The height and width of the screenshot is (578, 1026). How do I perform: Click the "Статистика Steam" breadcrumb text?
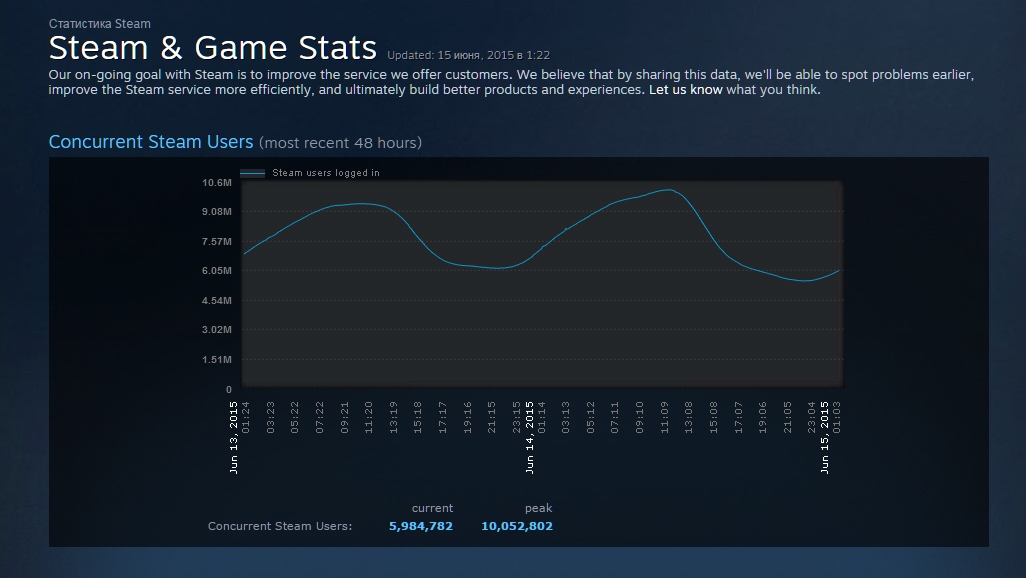pos(99,24)
